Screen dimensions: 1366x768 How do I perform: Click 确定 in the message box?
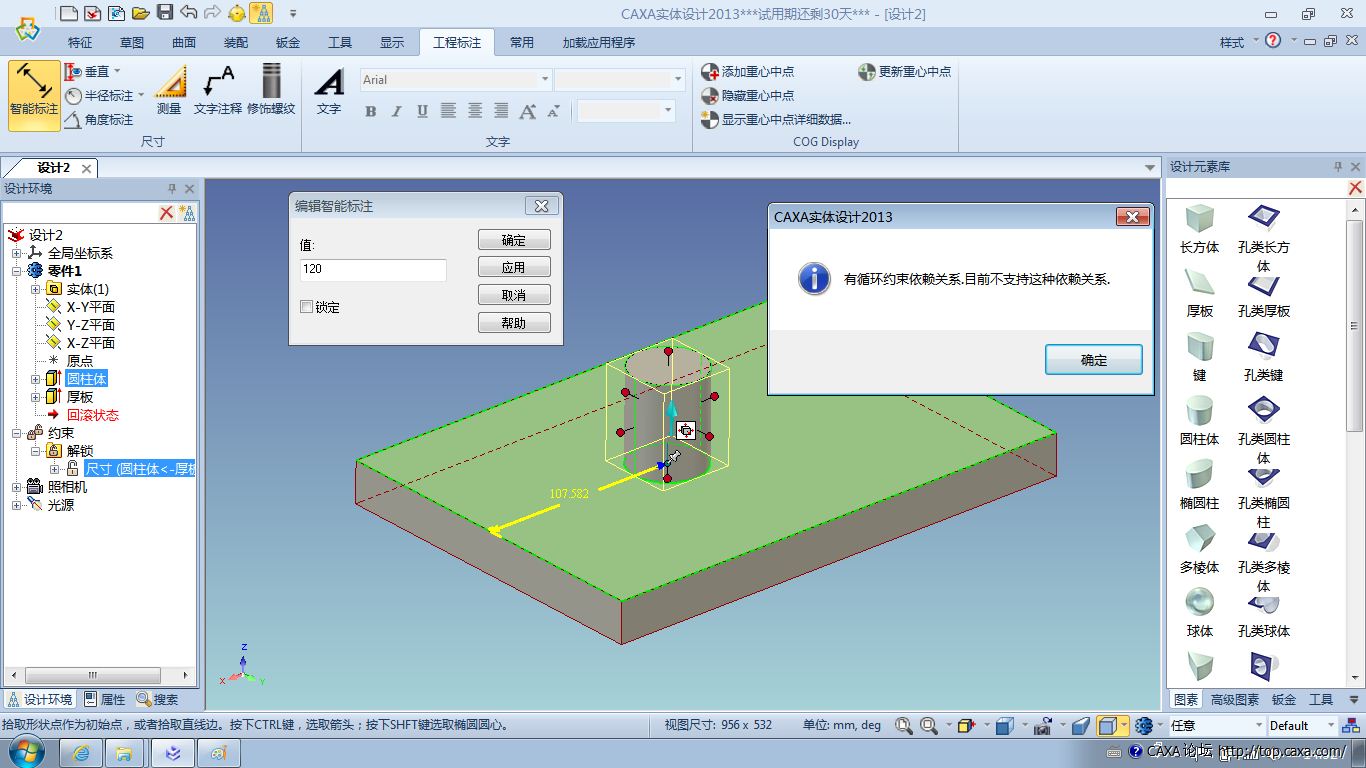tap(1094, 360)
